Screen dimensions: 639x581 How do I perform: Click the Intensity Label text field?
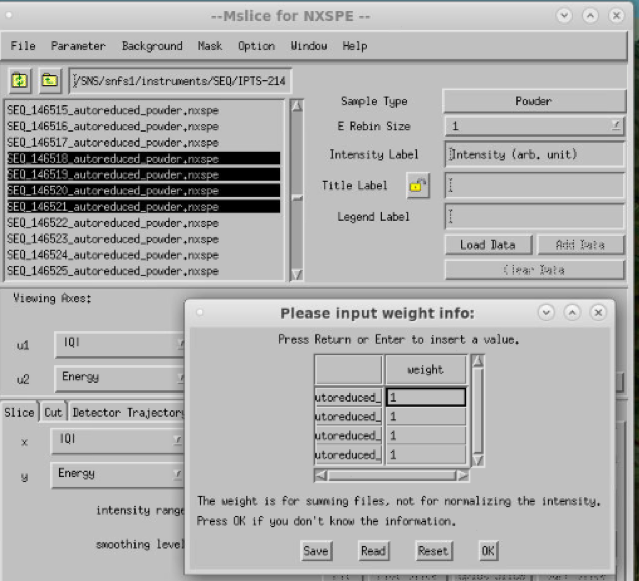coord(534,155)
